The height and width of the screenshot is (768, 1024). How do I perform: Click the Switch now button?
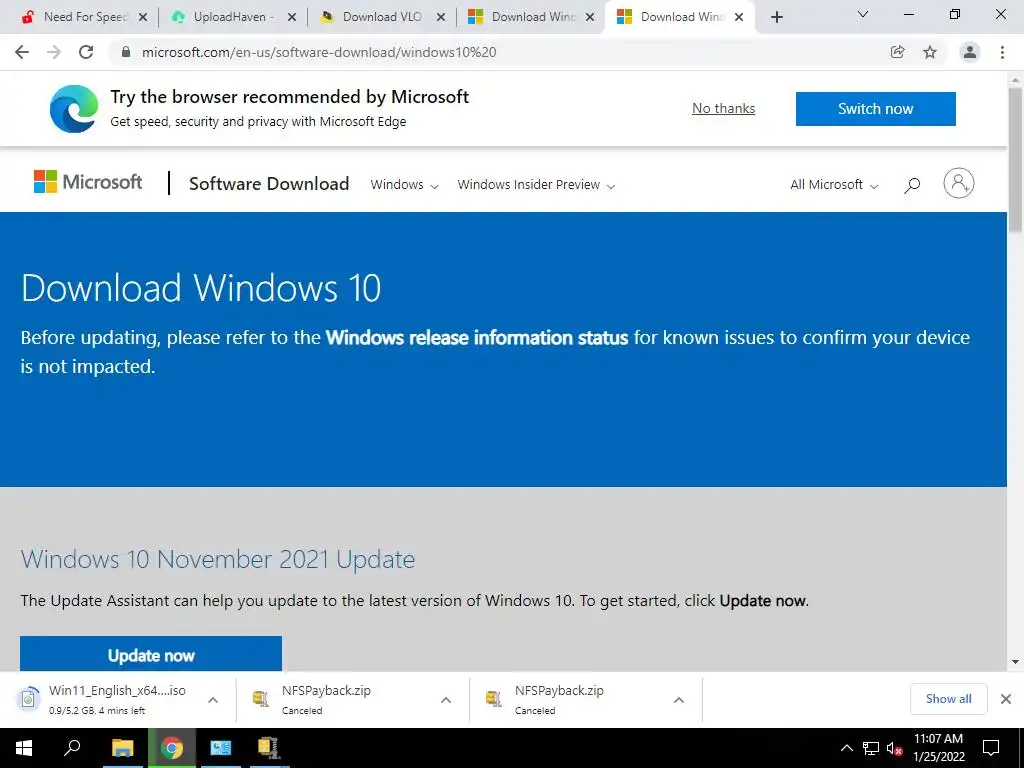tap(875, 108)
